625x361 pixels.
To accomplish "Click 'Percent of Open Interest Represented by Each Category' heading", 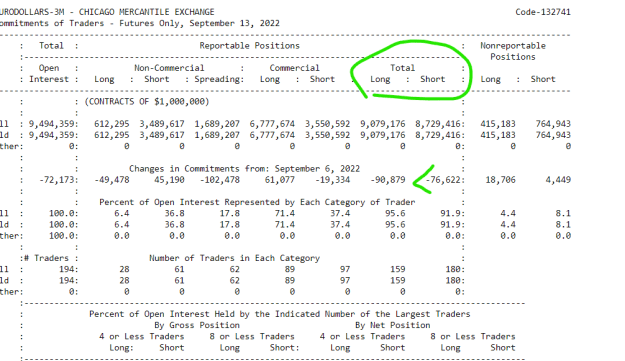I will click(257, 202).
